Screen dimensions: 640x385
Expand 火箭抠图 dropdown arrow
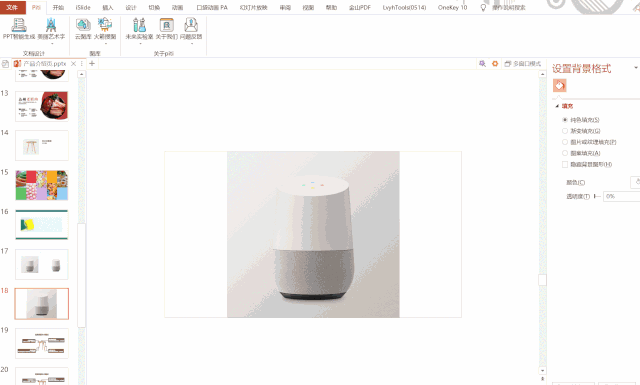105,43
